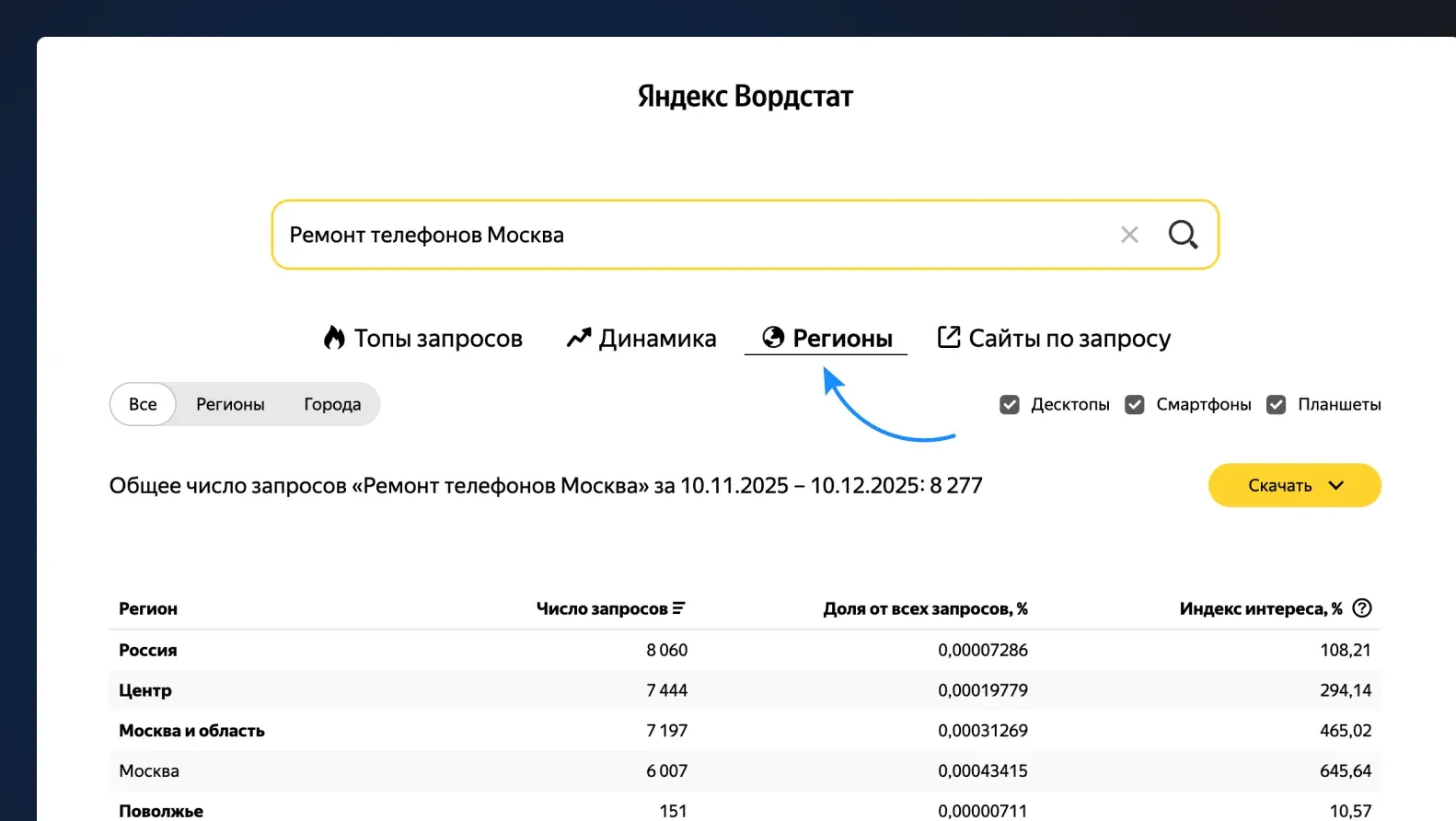Click the 0,00019779 share value
Screen dimensions: 1456x821
click(x=983, y=690)
